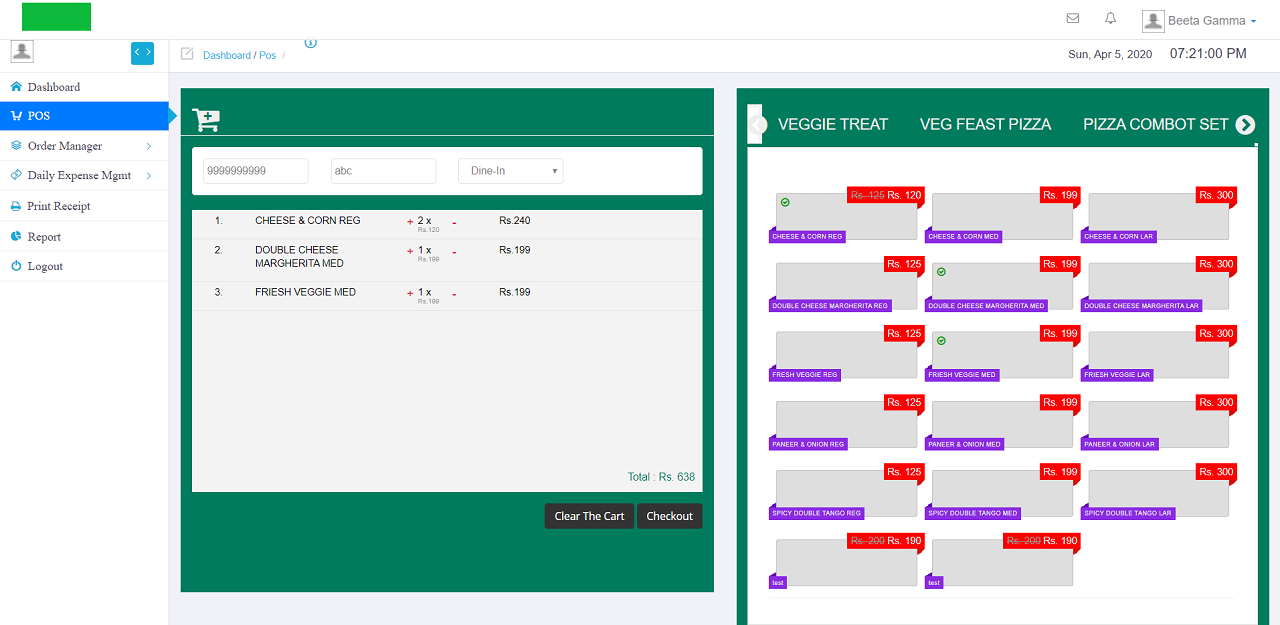This screenshot has width=1280, height=625.
Task: Click the info icon beside the breadcrumb
Action: coord(310,43)
